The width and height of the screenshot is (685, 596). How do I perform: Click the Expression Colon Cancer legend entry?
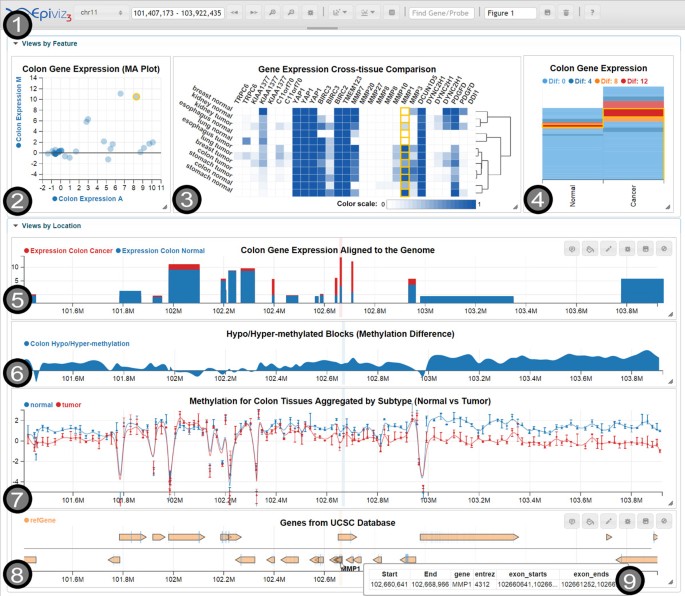(69, 251)
